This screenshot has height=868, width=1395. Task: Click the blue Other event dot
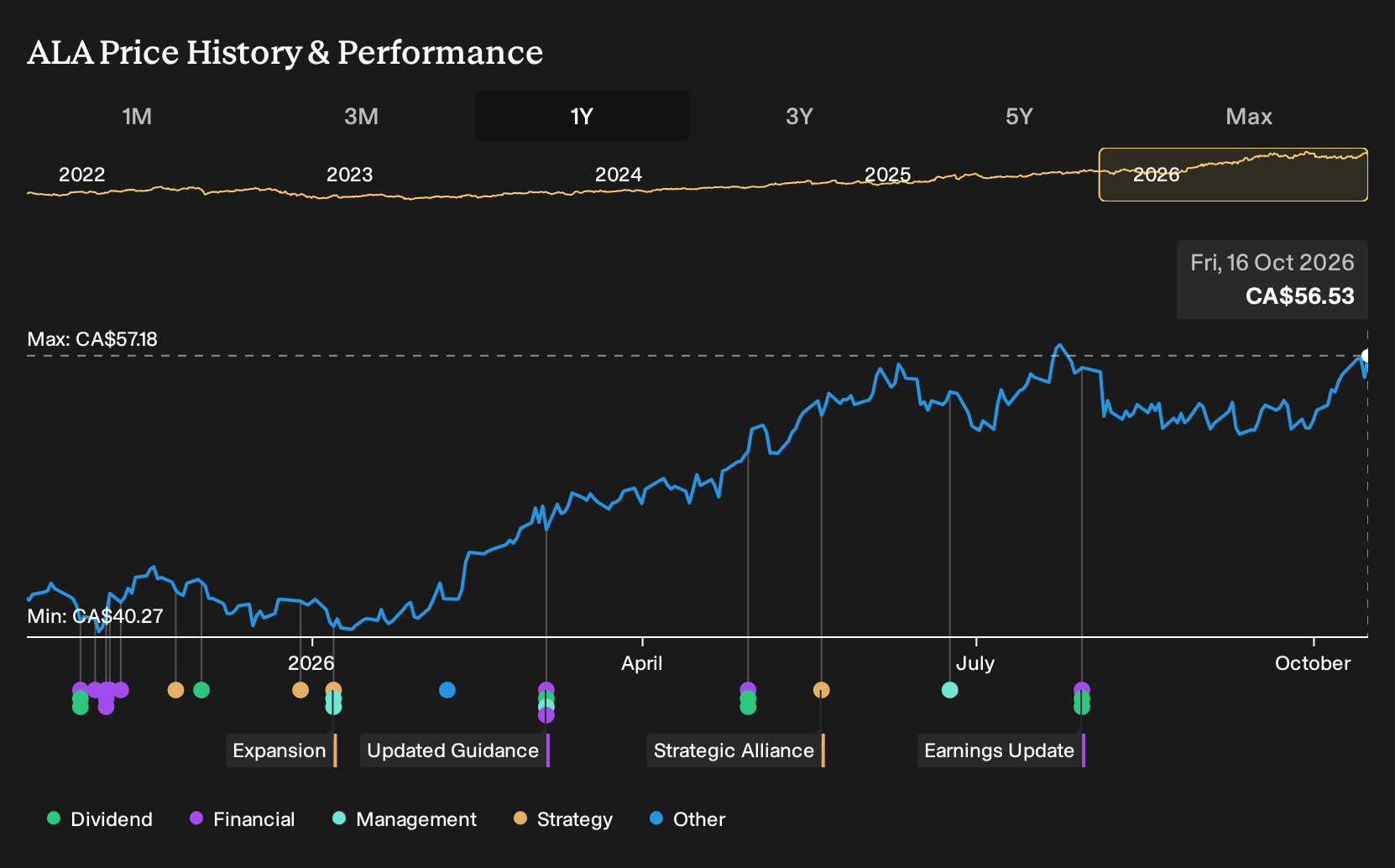coord(447,690)
